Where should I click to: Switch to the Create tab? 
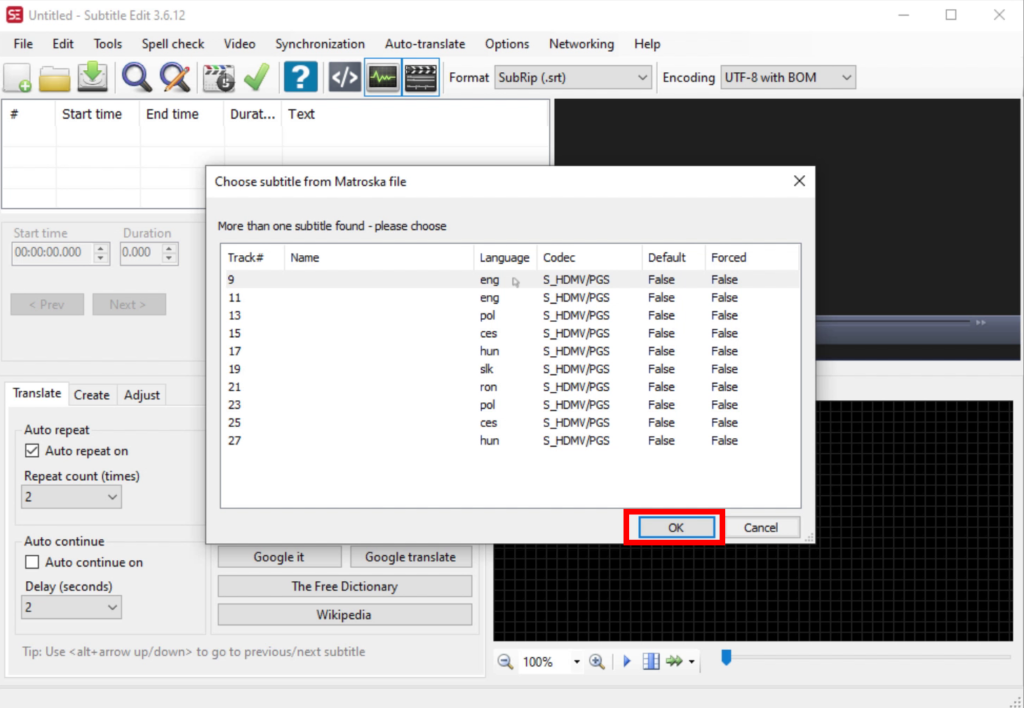point(92,394)
